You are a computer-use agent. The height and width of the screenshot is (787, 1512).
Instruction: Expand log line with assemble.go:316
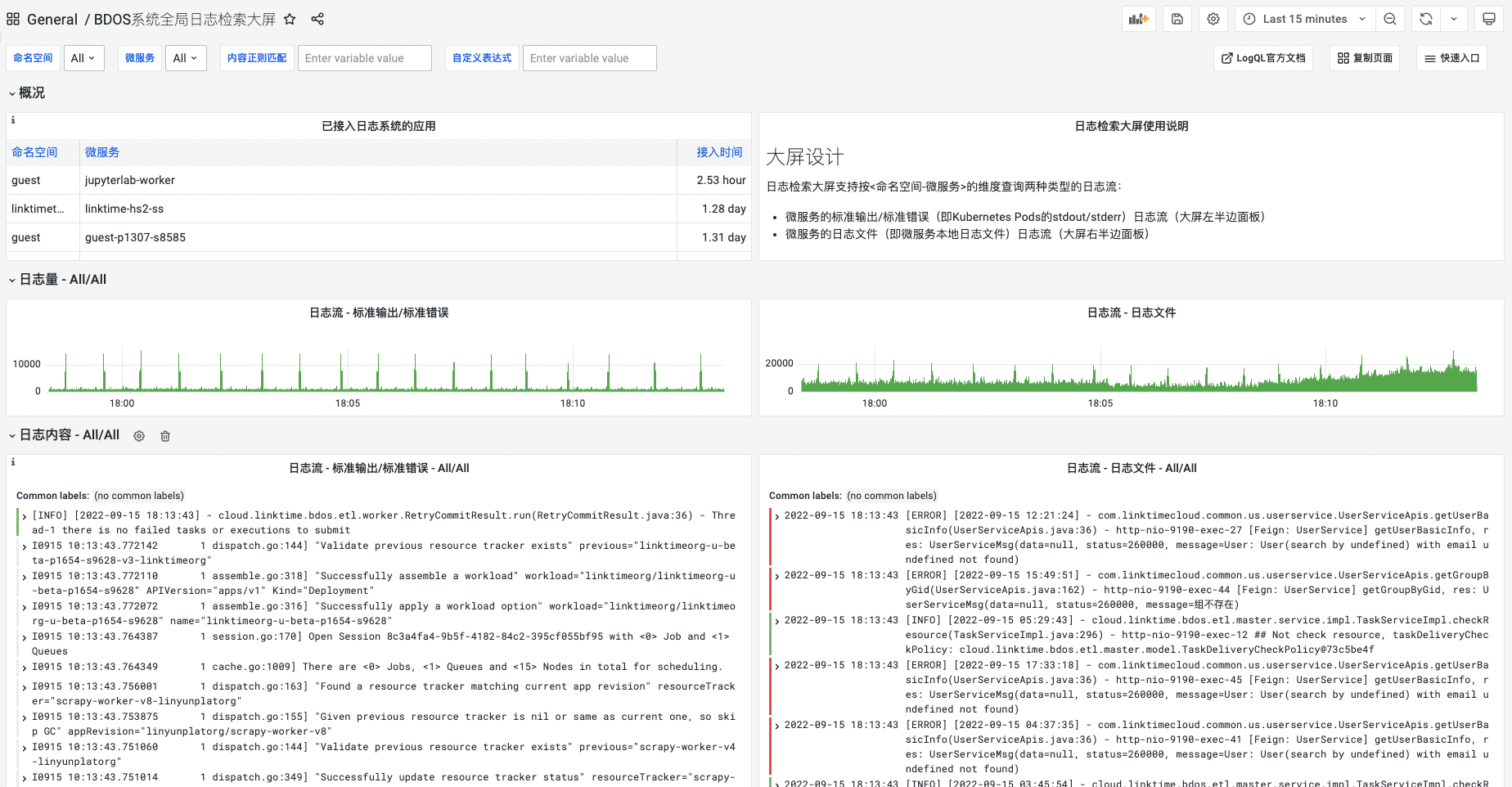point(25,607)
